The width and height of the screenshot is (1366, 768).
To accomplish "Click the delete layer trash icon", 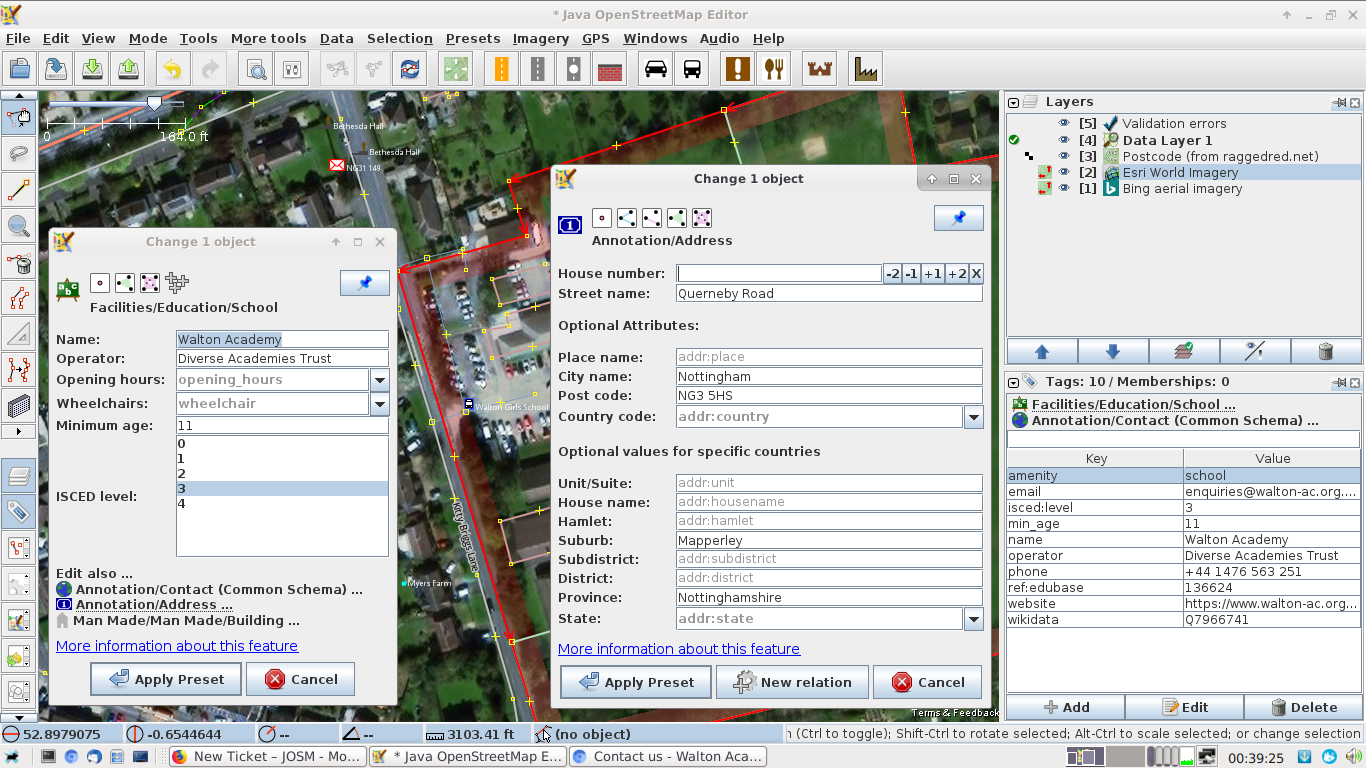I will [x=1325, y=351].
